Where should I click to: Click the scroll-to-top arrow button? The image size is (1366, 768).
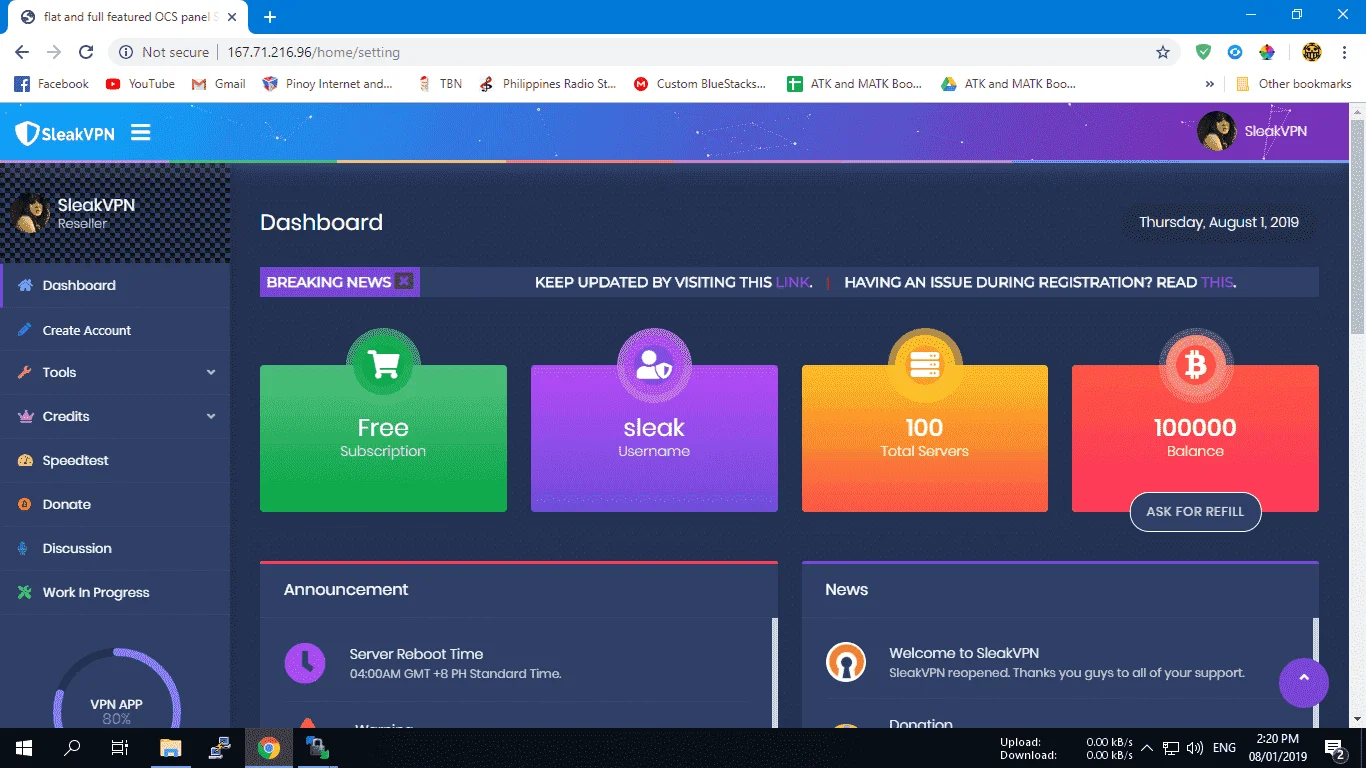pyautogui.click(x=1303, y=682)
